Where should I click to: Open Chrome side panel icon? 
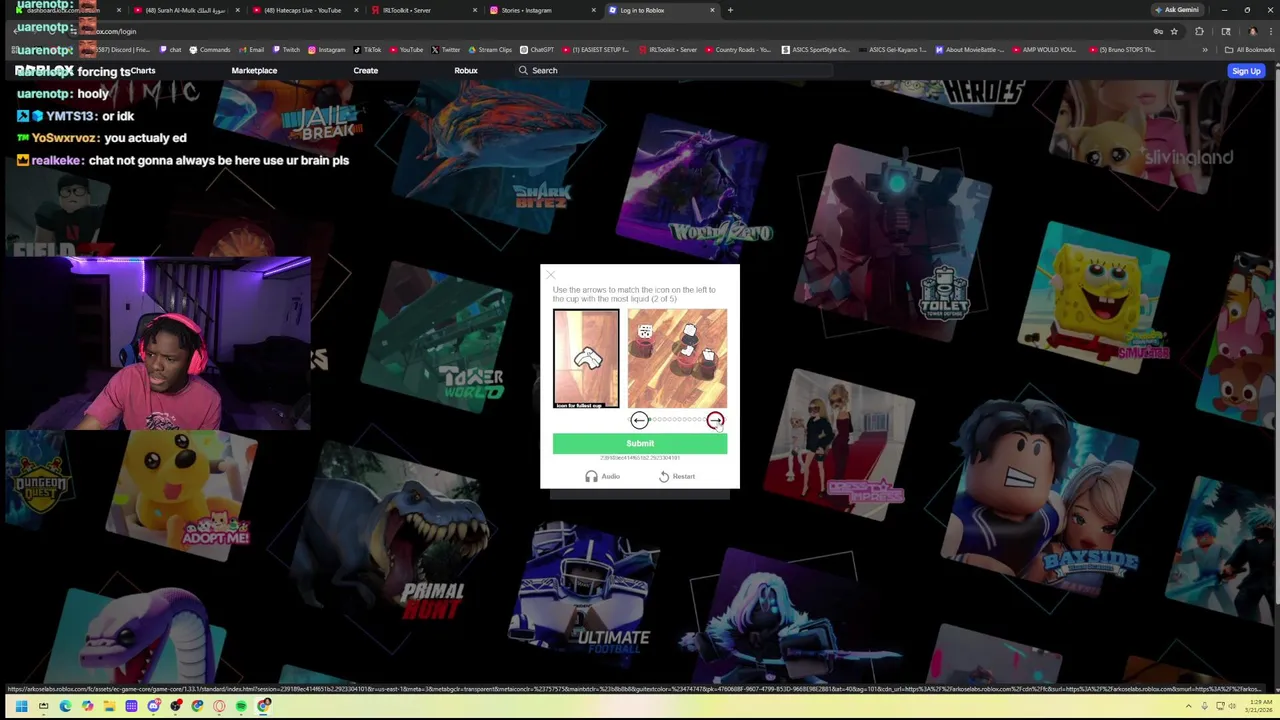[x=1226, y=31]
